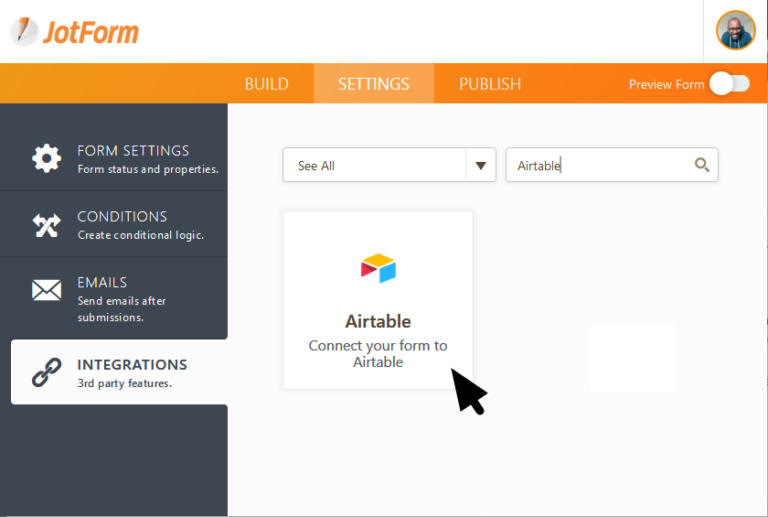Click the Airtable search field
The width and height of the screenshot is (768, 517).
612,165
